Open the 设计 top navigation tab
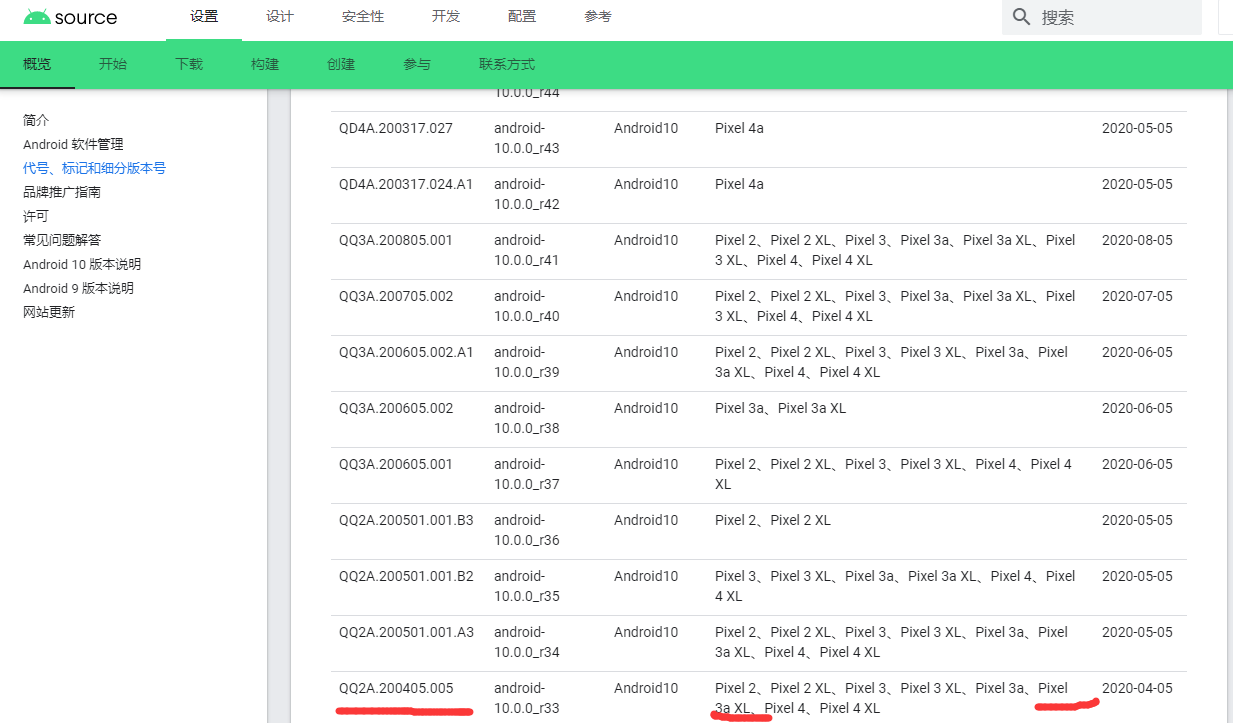 [x=280, y=17]
